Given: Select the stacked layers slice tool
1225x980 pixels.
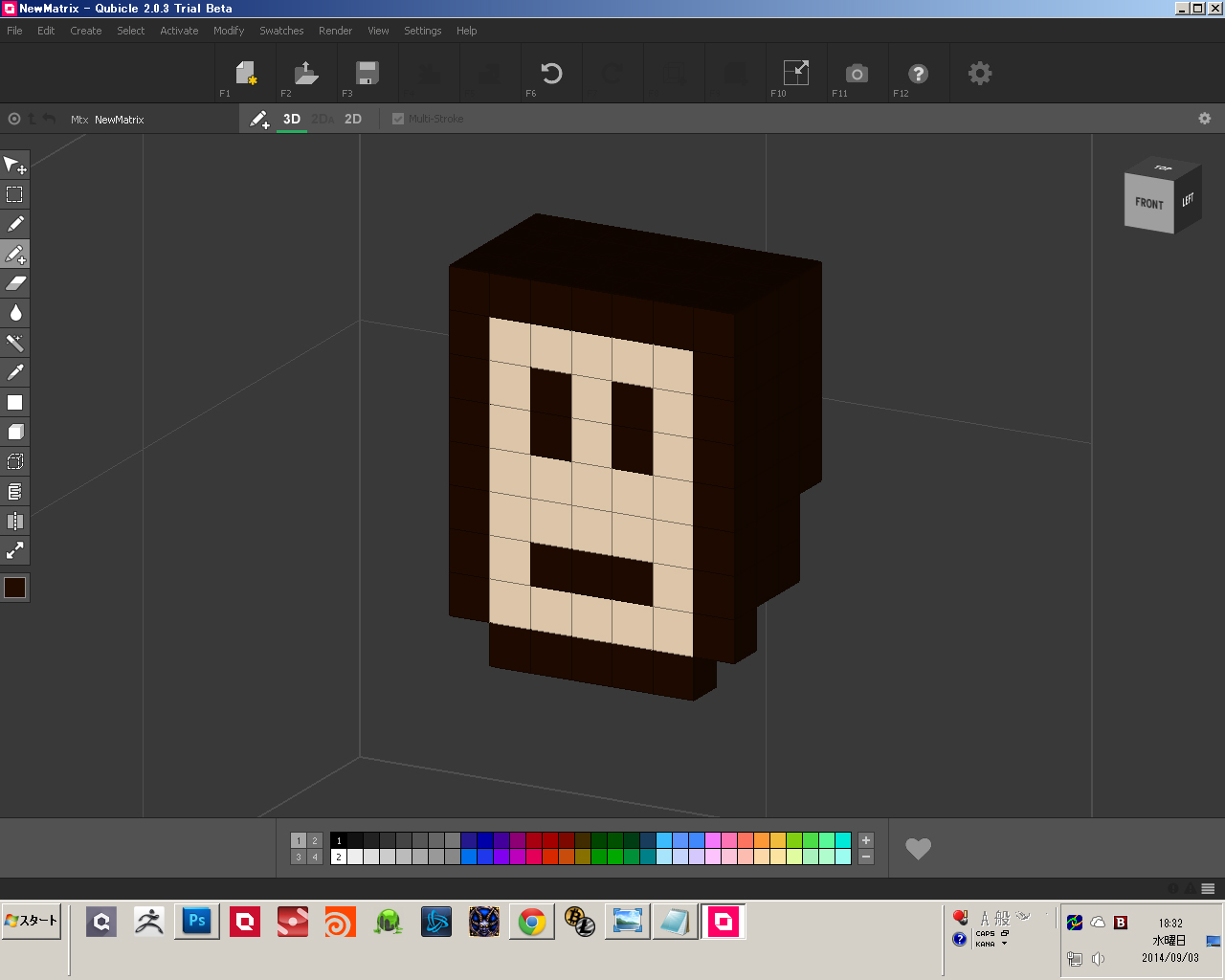Looking at the screenshot, I should pos(15,492).
